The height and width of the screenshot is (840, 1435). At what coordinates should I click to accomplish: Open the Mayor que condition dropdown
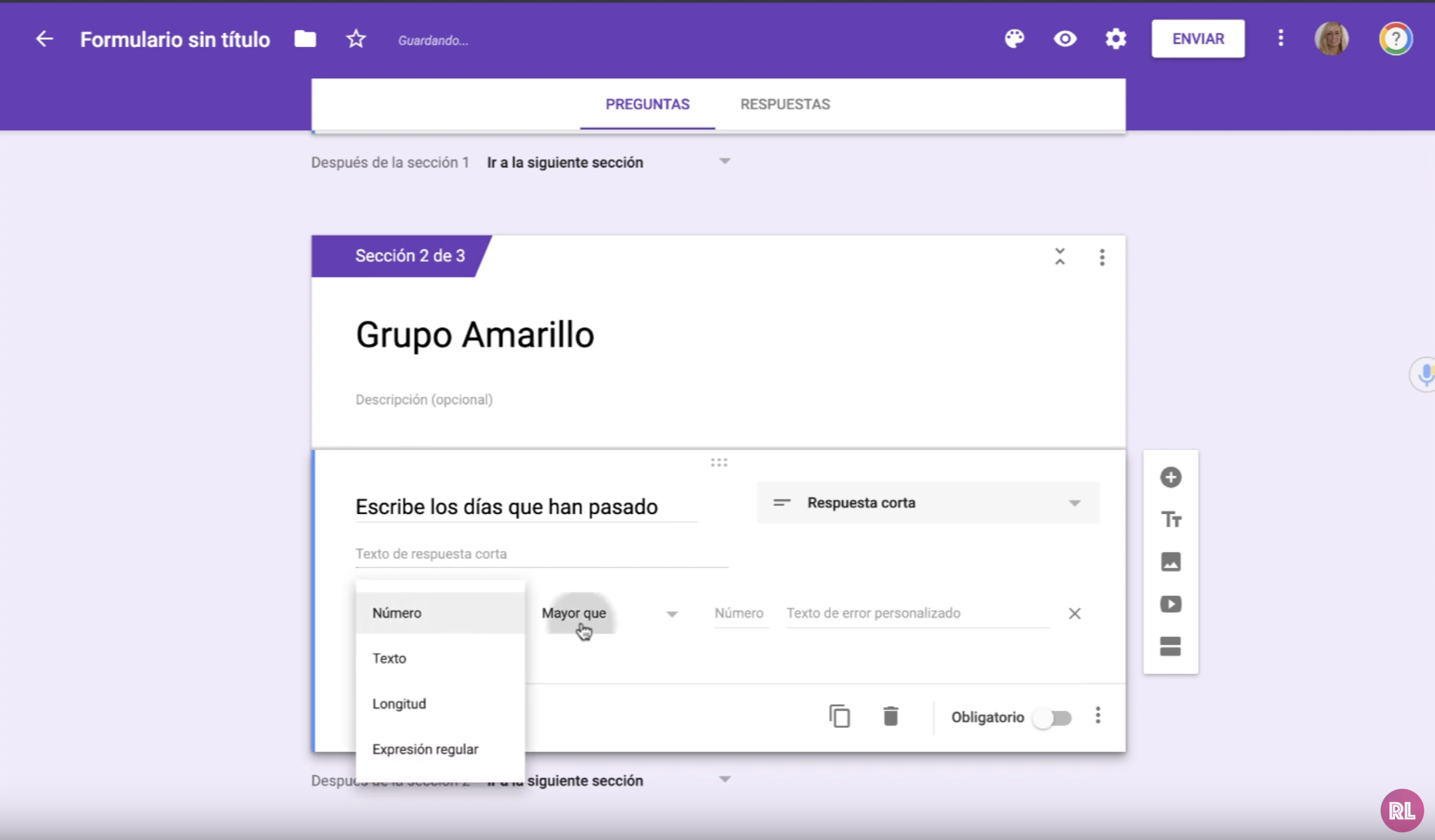[x=610, y=613]
